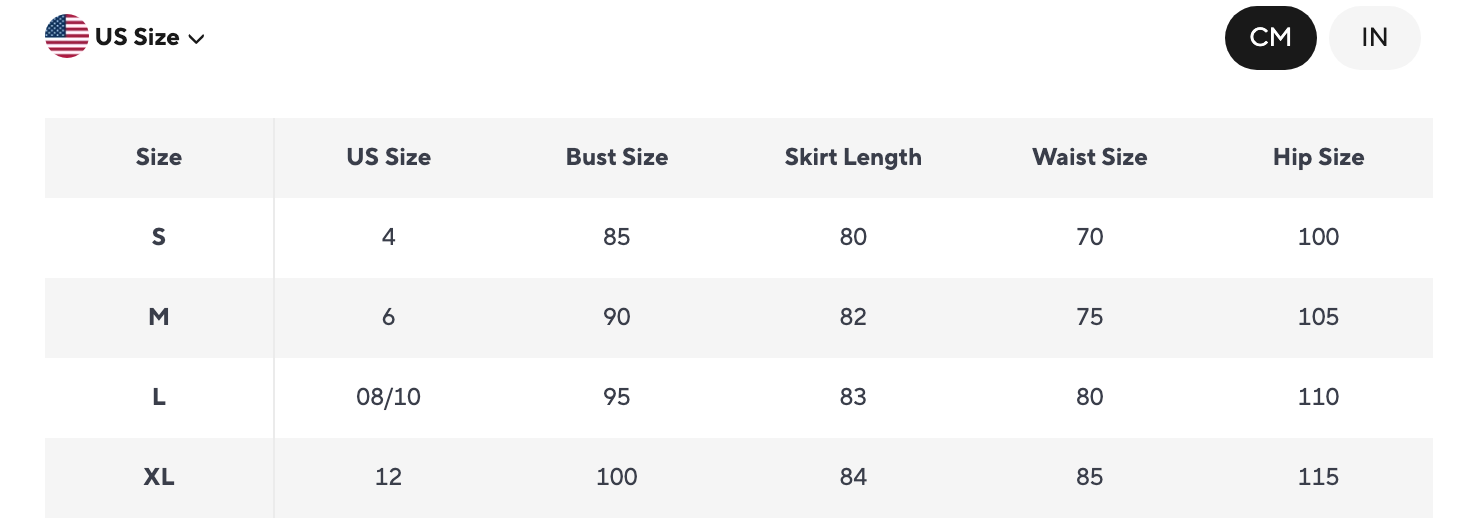Screen dimensions: 1462x532
Task: Click the US flag icon
Action: [67, 37]
